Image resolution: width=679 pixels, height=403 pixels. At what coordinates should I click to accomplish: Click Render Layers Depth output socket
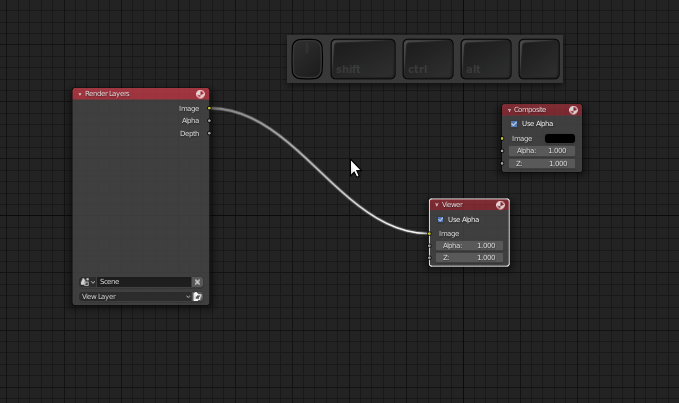209,133
